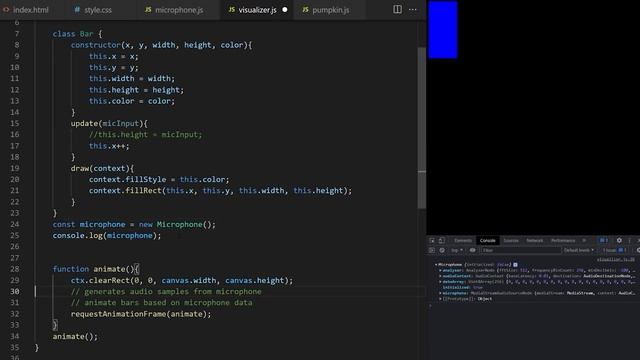This screenshot has height=360, width=640.
Task: Click the constructor definition on line 8
Action: tap(161, 45)
